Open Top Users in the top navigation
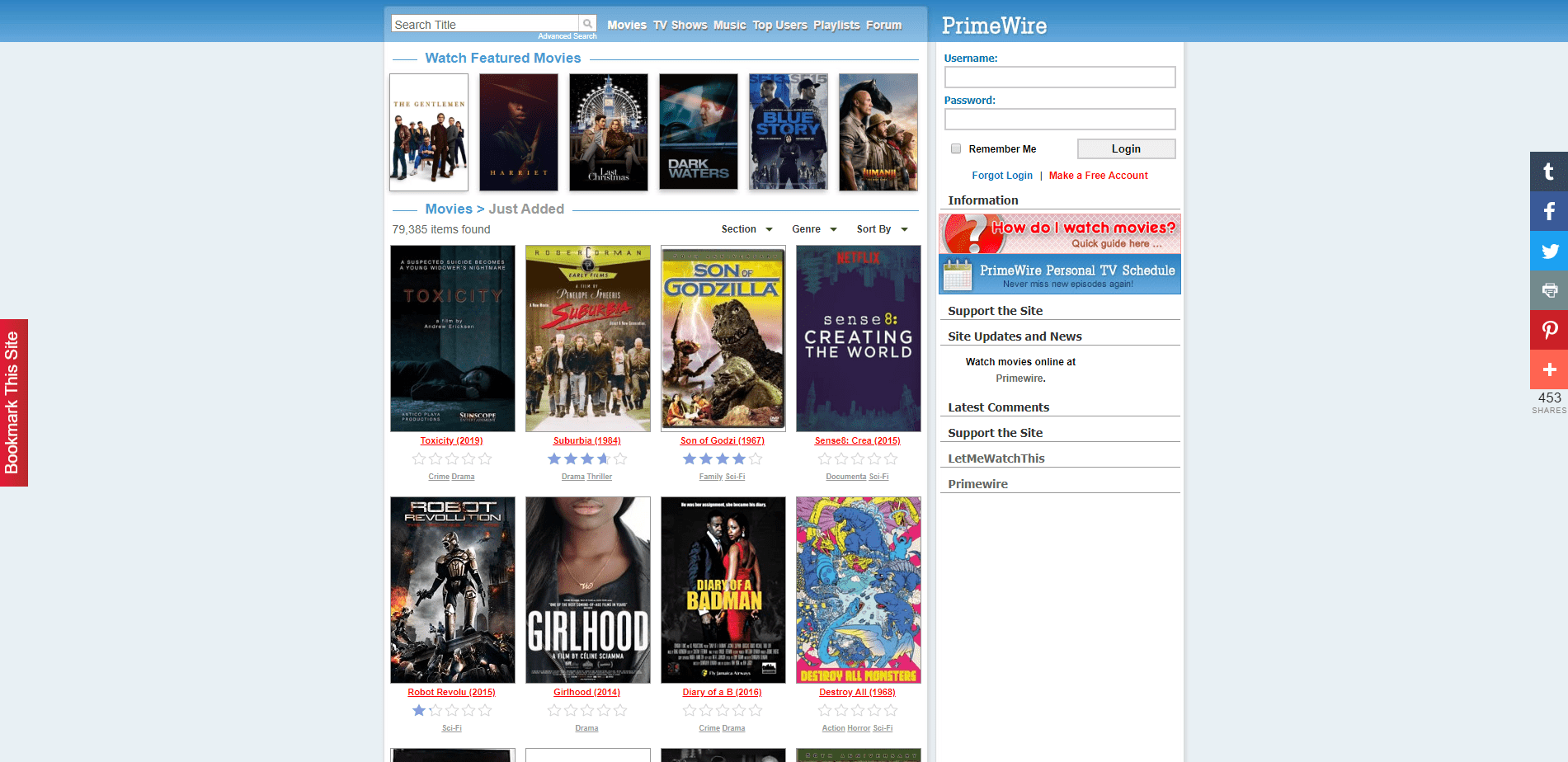 (x=780, y=25)
